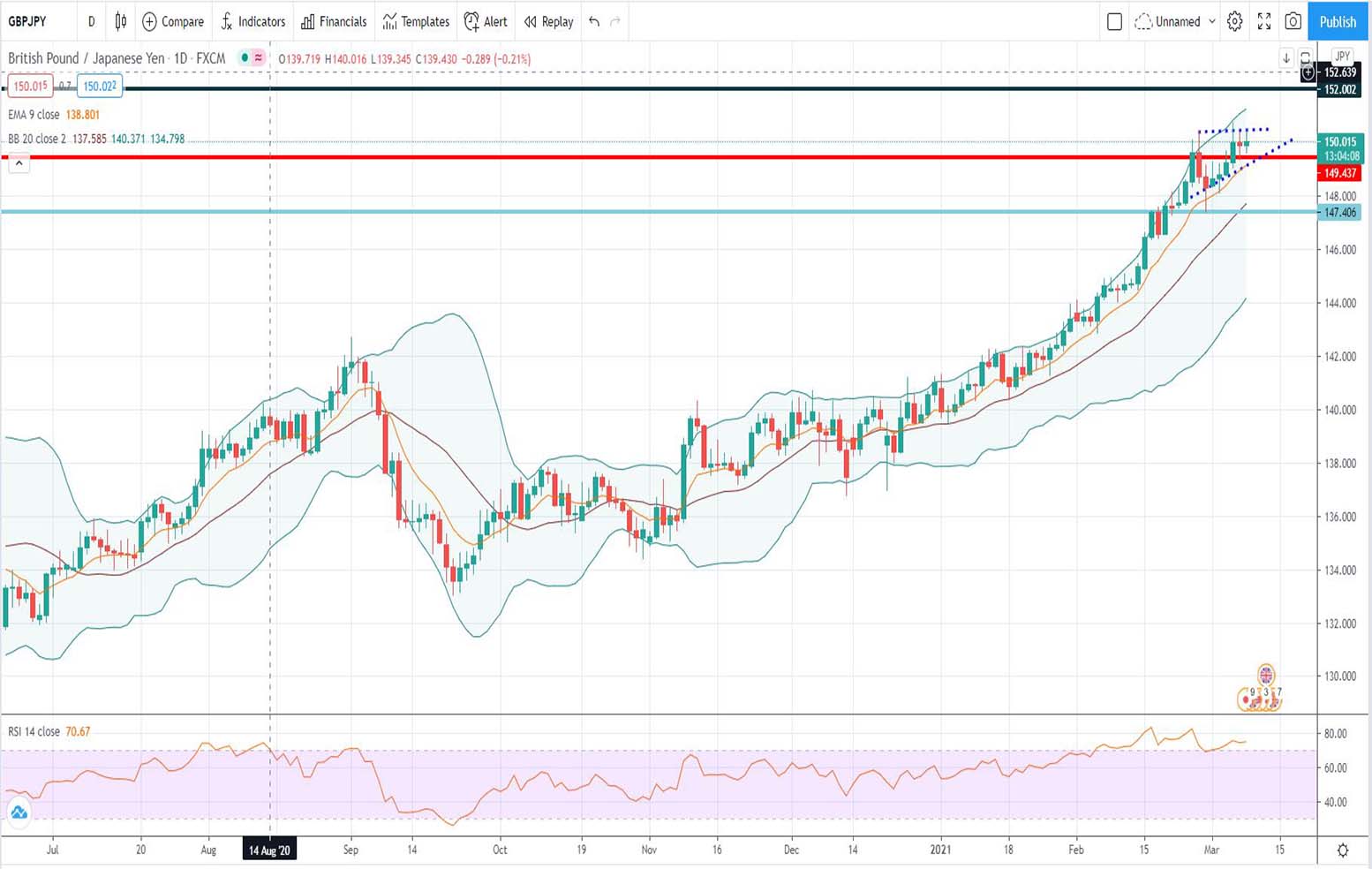Take a snapshot with the camera icon
Screen dimensions: 1372x869
click(1293, 22)
